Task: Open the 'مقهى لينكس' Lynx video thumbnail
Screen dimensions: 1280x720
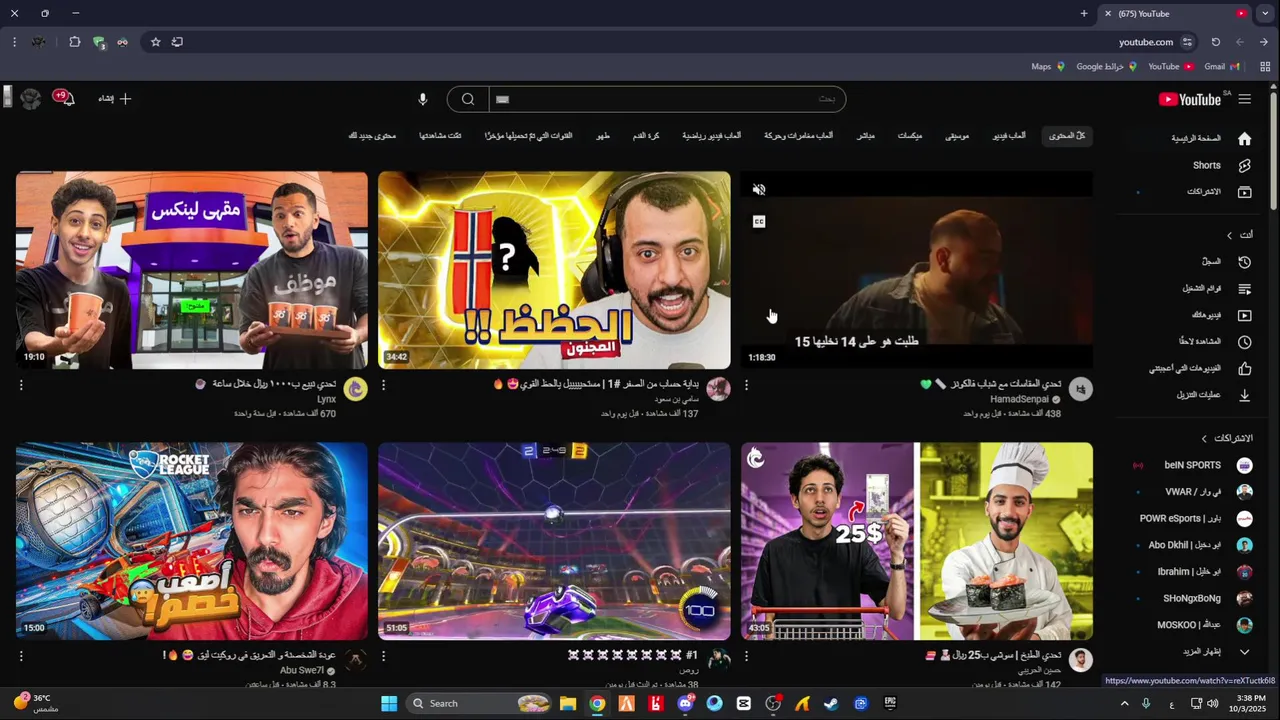Action: (192, 270)
